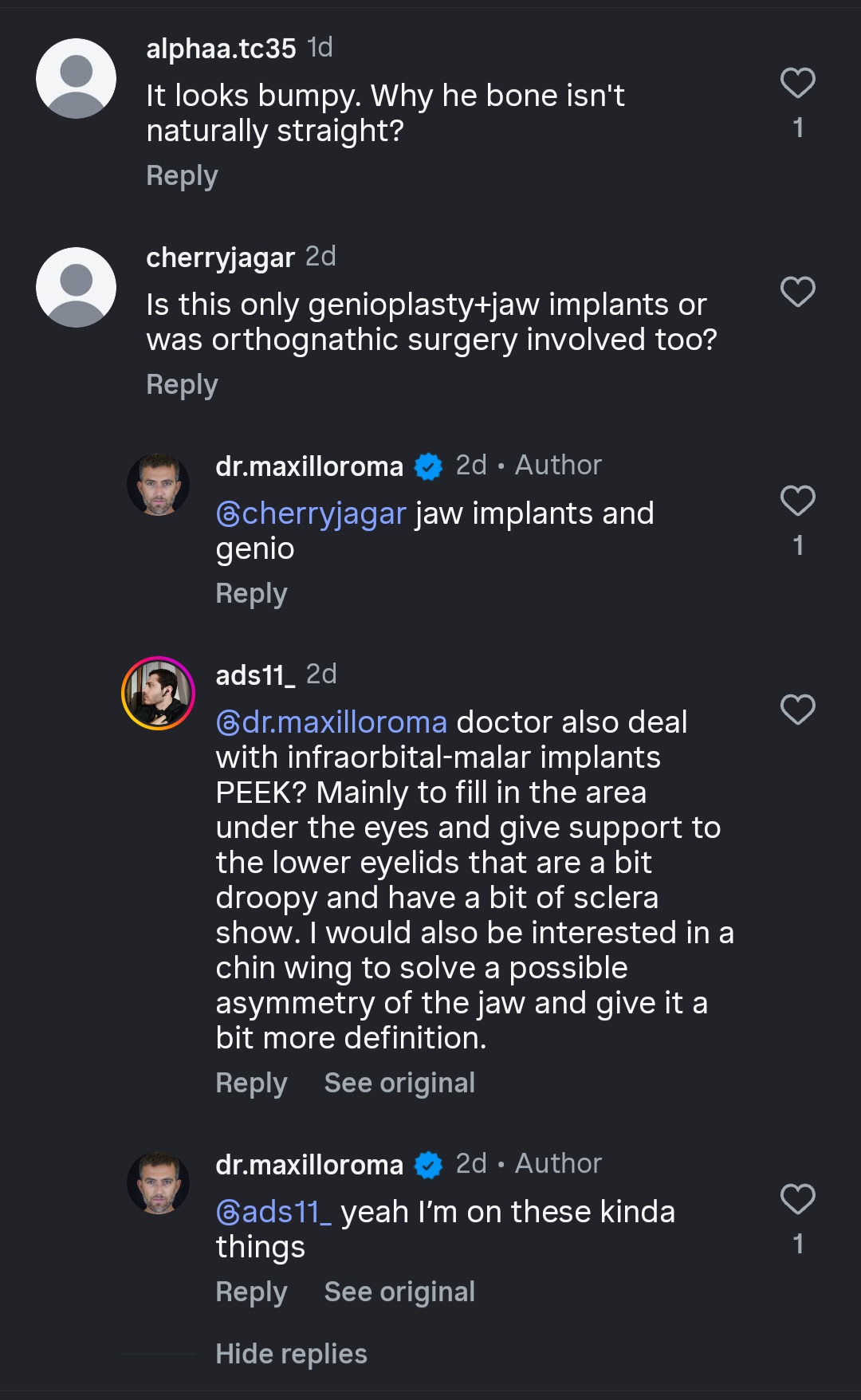Reply to alphaa.tc35's comment

click(182, 175)
